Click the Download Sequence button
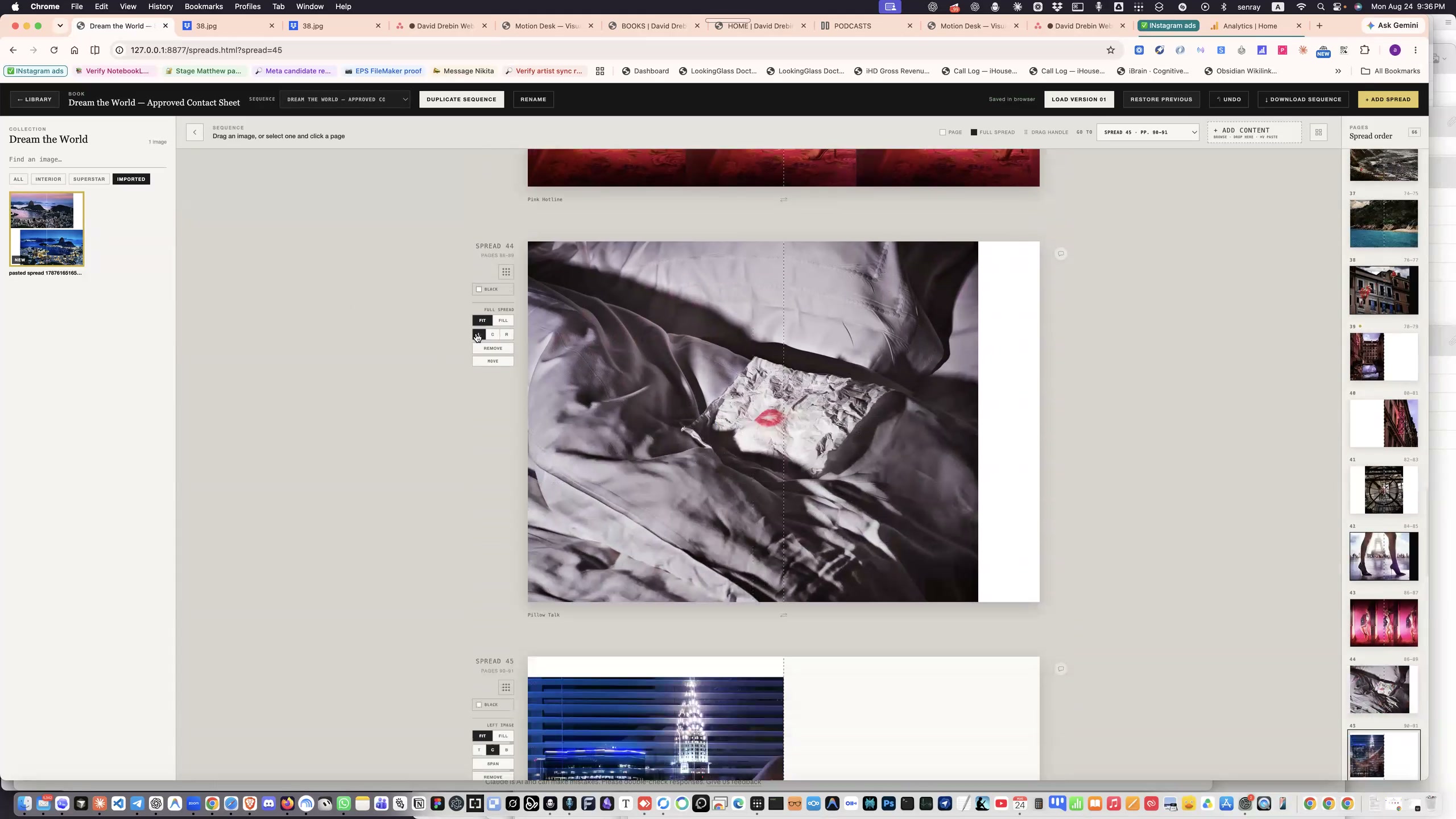Screen dimensions: 1456x819 point(1303,100)
